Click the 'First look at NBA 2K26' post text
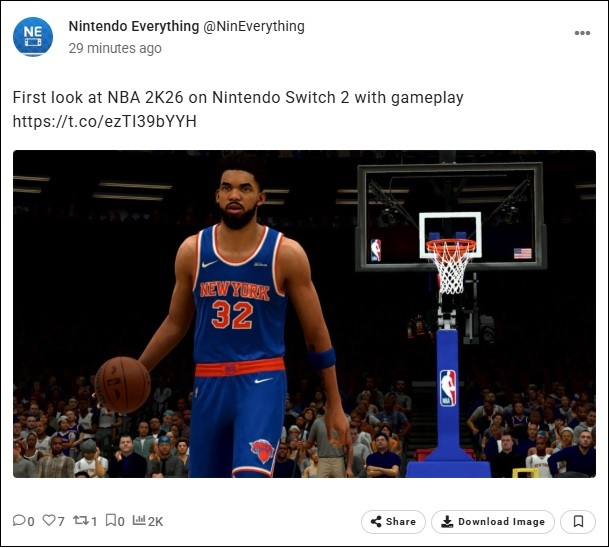The height and width of the screenshot is (548, 609). coord(238,97)
